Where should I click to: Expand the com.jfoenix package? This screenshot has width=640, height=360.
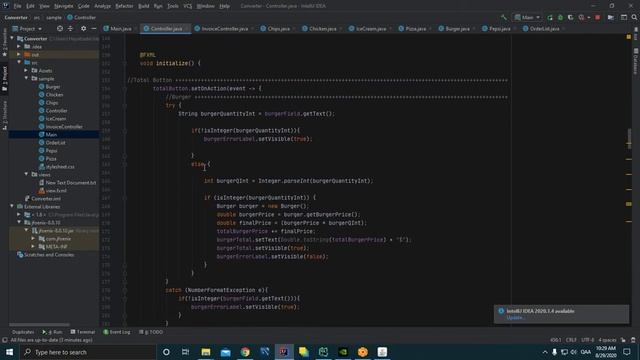[x=33, y=238]
